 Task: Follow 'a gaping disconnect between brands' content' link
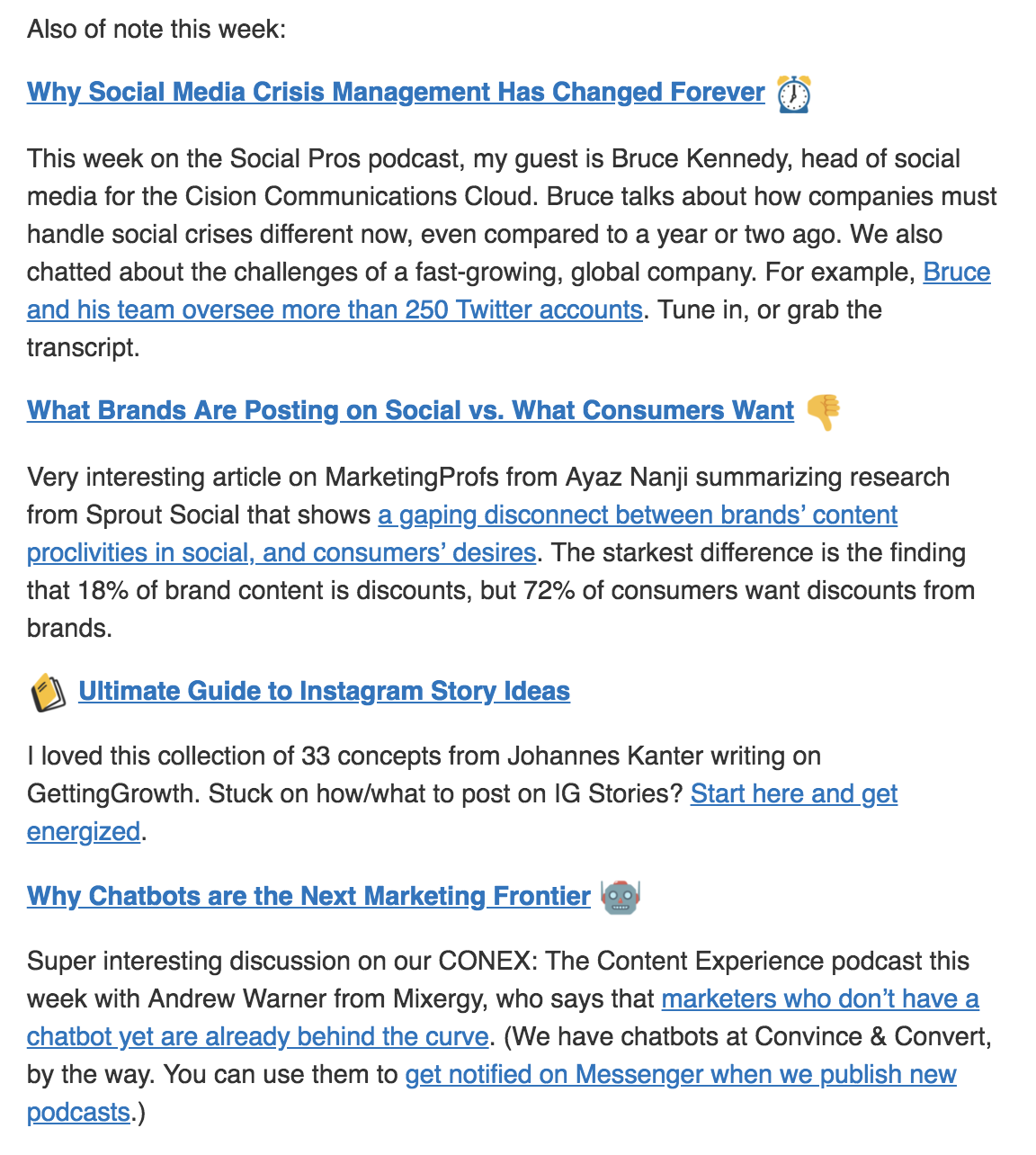click(x=638, y=515)
